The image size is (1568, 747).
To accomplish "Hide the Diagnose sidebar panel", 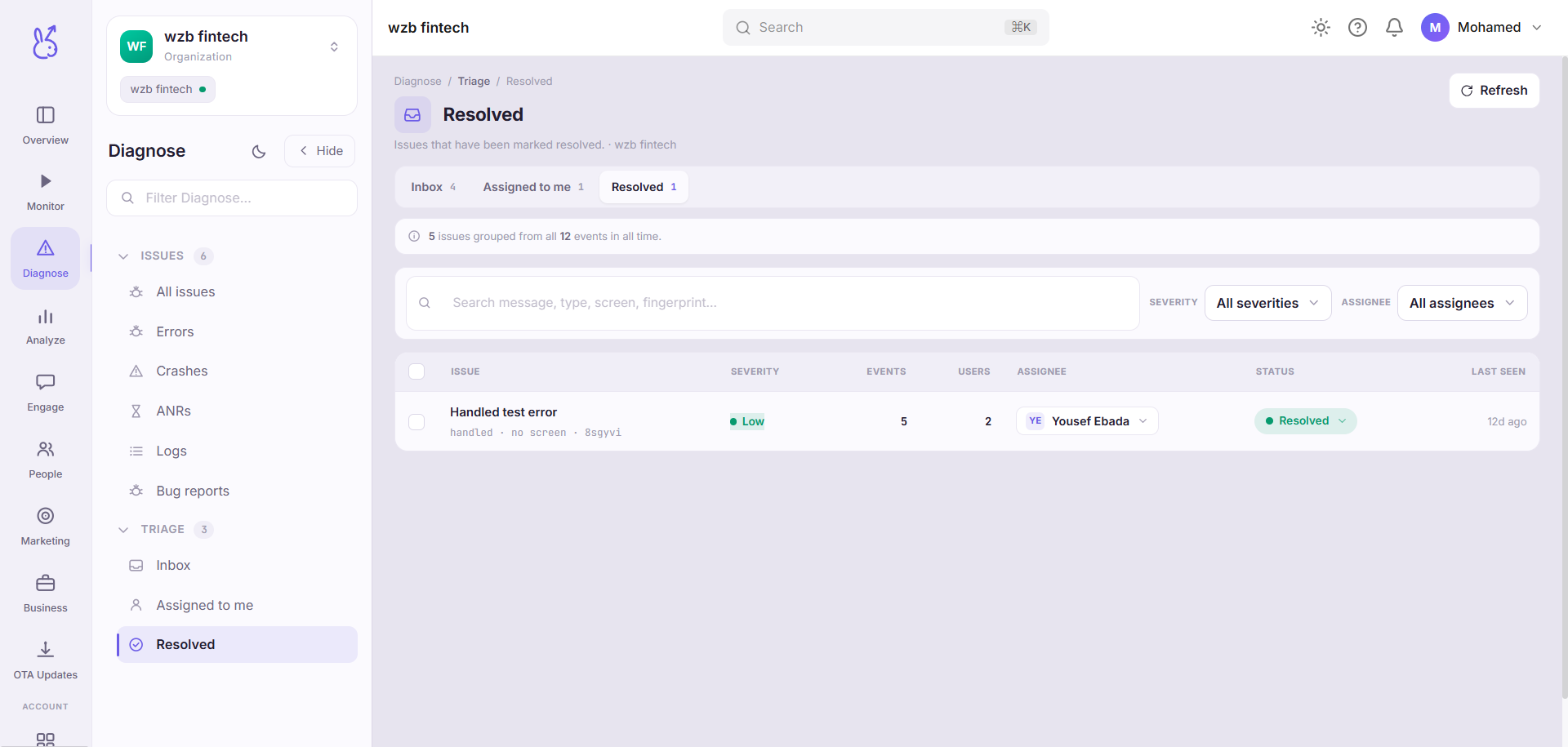I will (320, 151).
